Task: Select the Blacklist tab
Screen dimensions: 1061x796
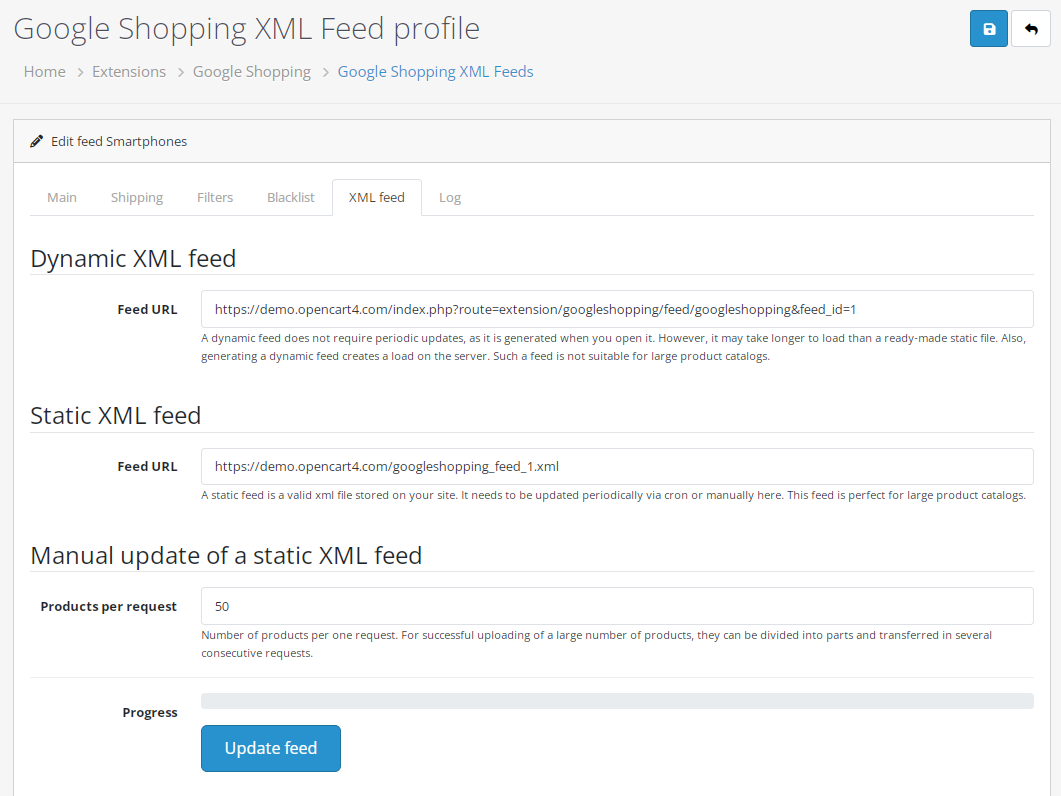Action: (x=290, y=198)
